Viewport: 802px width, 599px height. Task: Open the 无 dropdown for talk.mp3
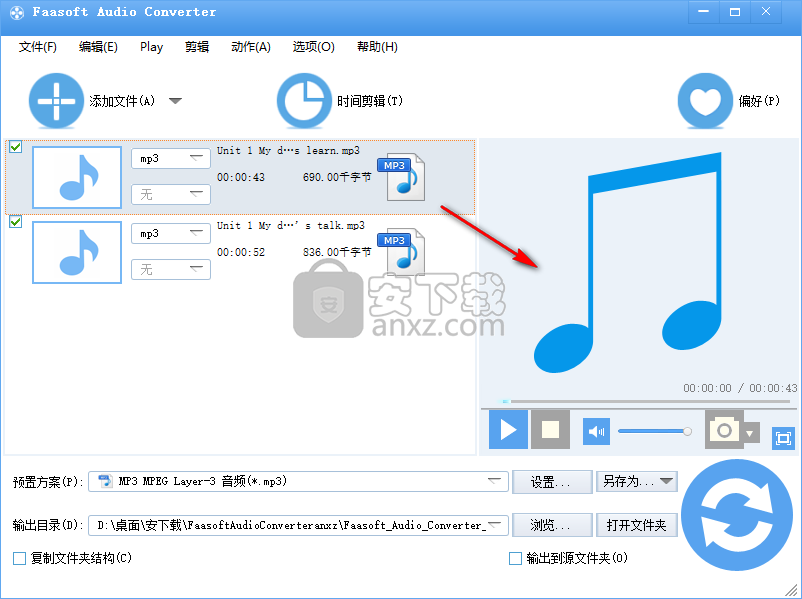coord(171,270)
